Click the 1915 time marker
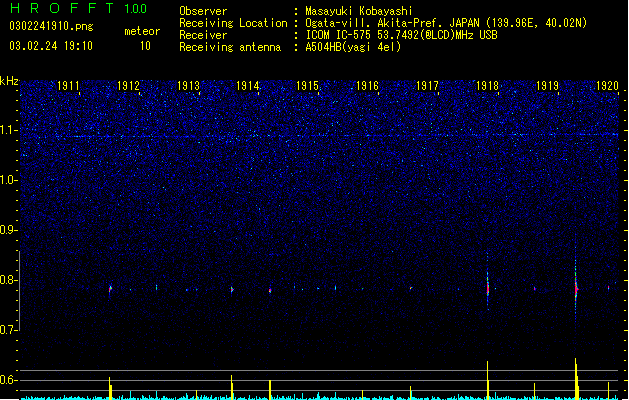Screen dimensions: 629x400 coord(307,86)
